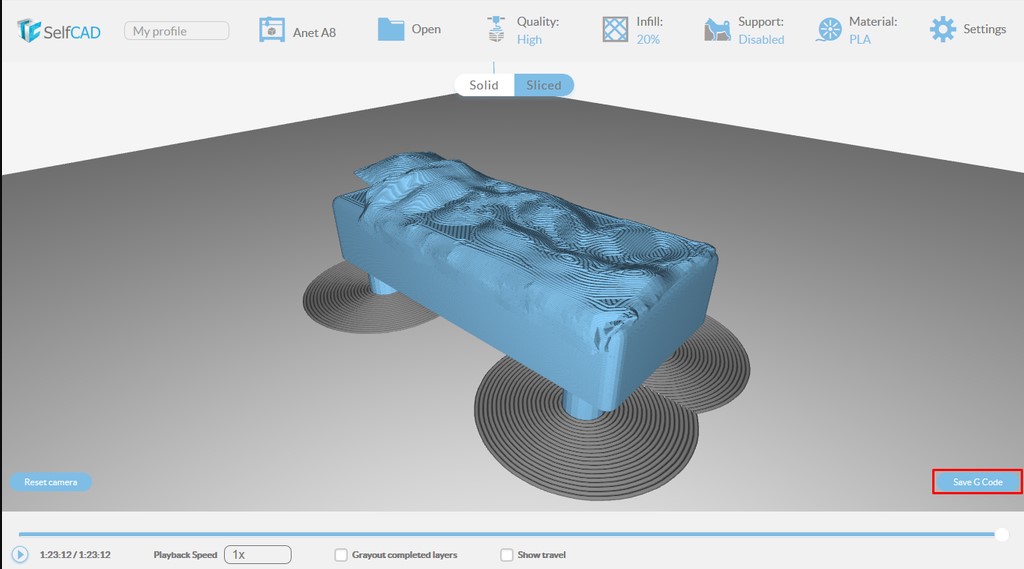Open Settings via the gear icon
The width and height of the screenshot is (1024, 569).
(x=942, y=29)
